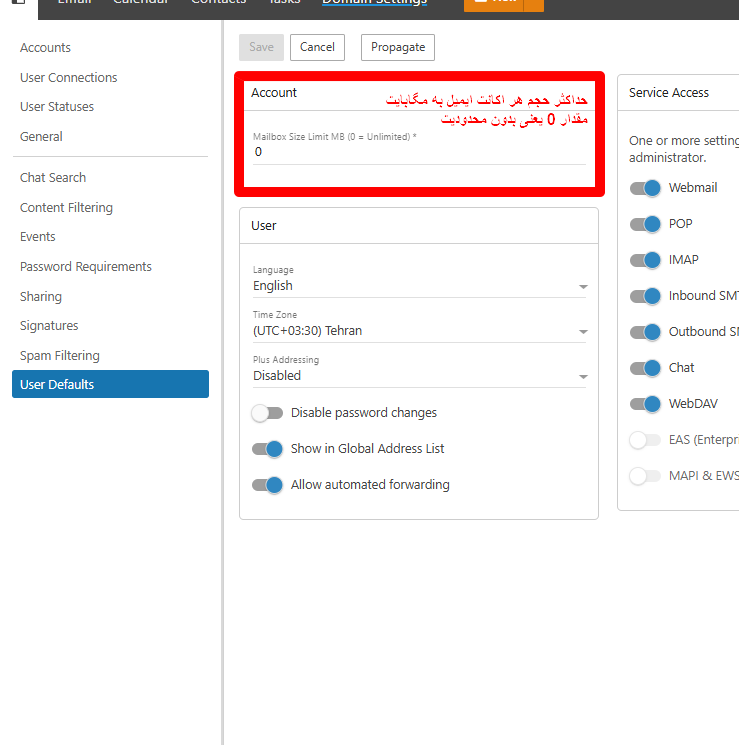Switch off the POP access toggle
Viewport: 739px width, 745px height.
point(646,224)
